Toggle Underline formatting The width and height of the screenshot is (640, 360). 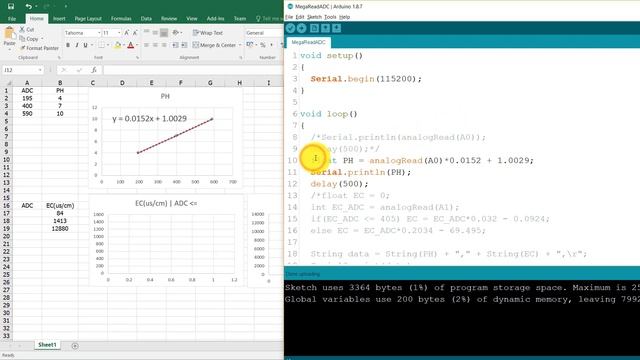point(85,45)
